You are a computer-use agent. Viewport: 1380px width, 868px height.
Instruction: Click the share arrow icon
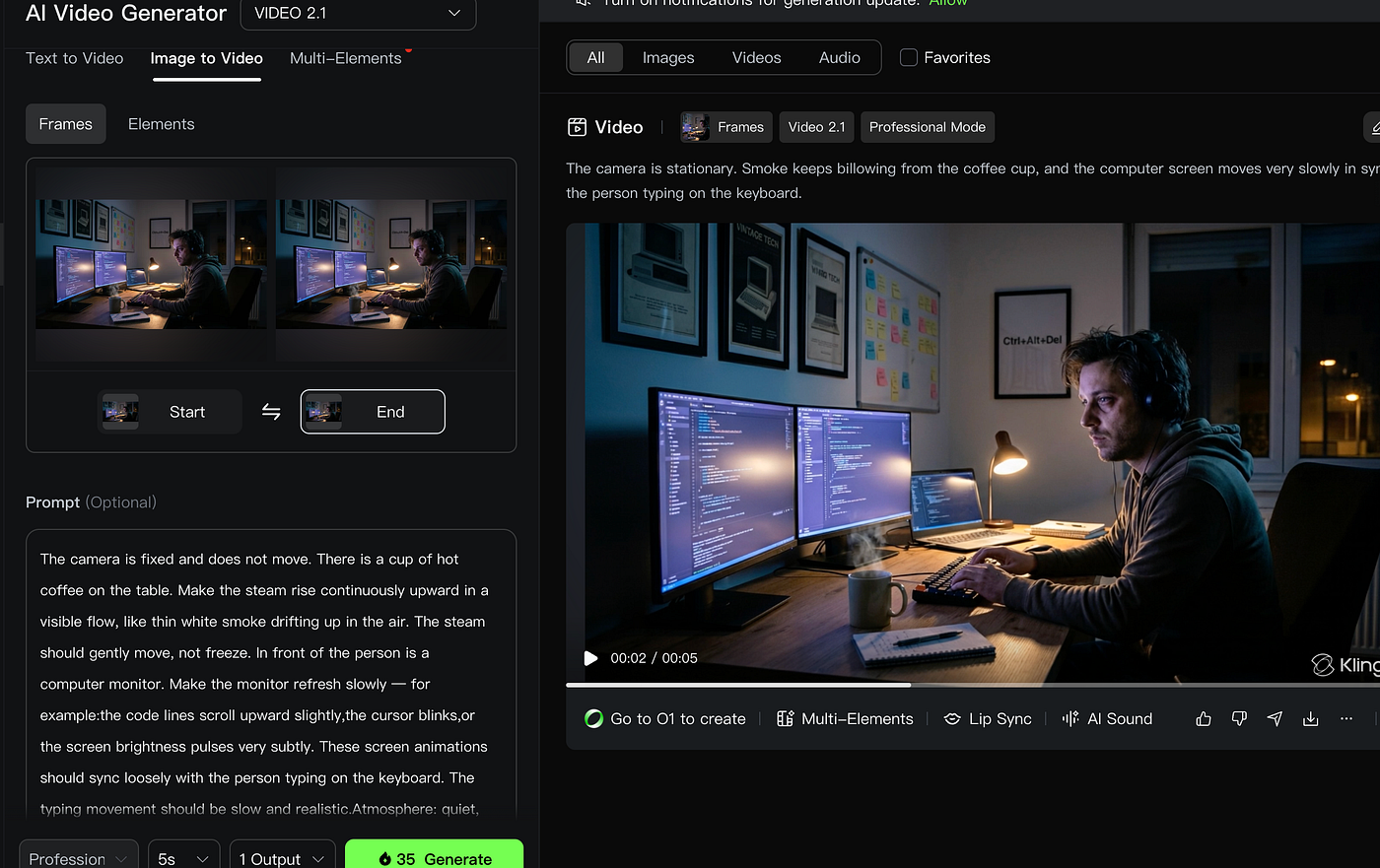[1275, 719]
